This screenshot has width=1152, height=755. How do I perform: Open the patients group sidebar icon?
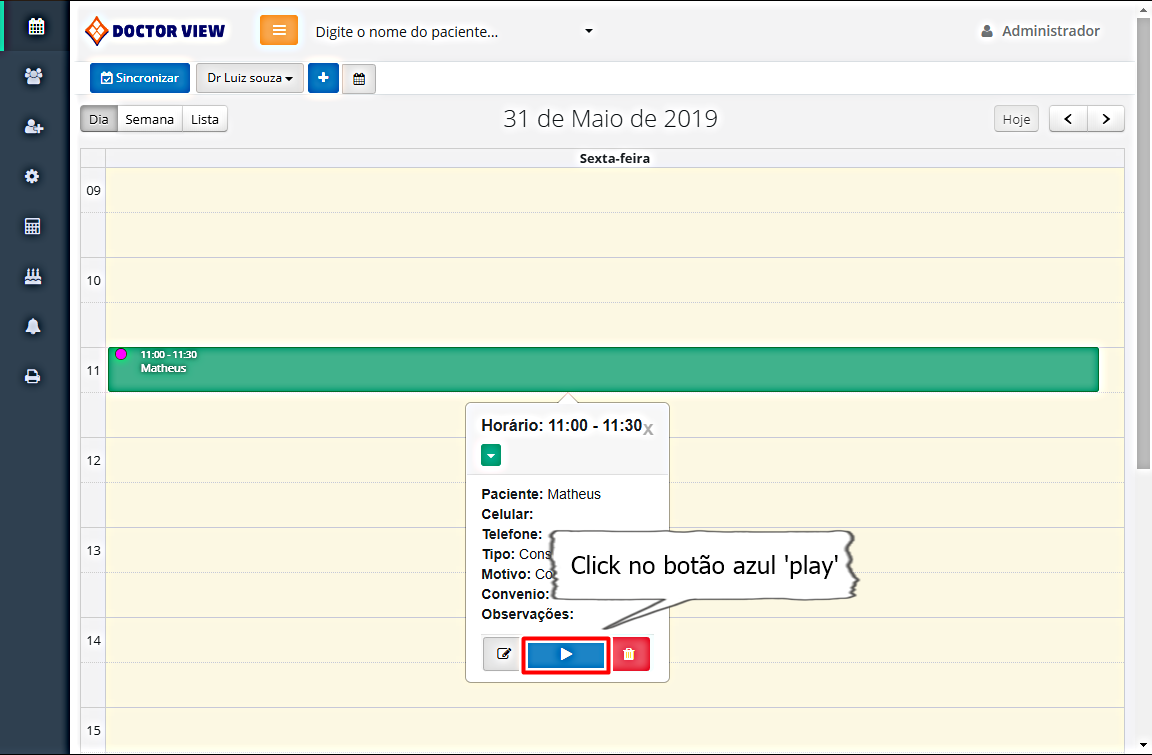(34, 76)
